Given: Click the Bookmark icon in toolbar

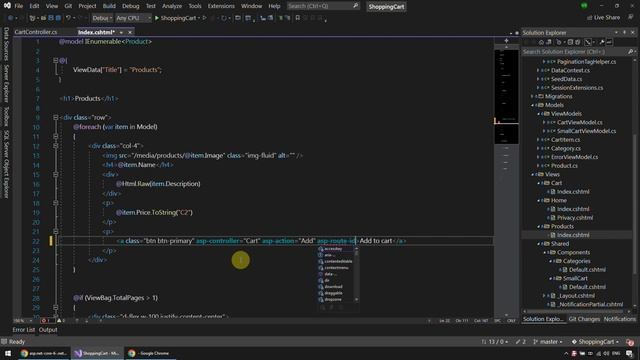Looking at the screenshot, I should point(298,18).
